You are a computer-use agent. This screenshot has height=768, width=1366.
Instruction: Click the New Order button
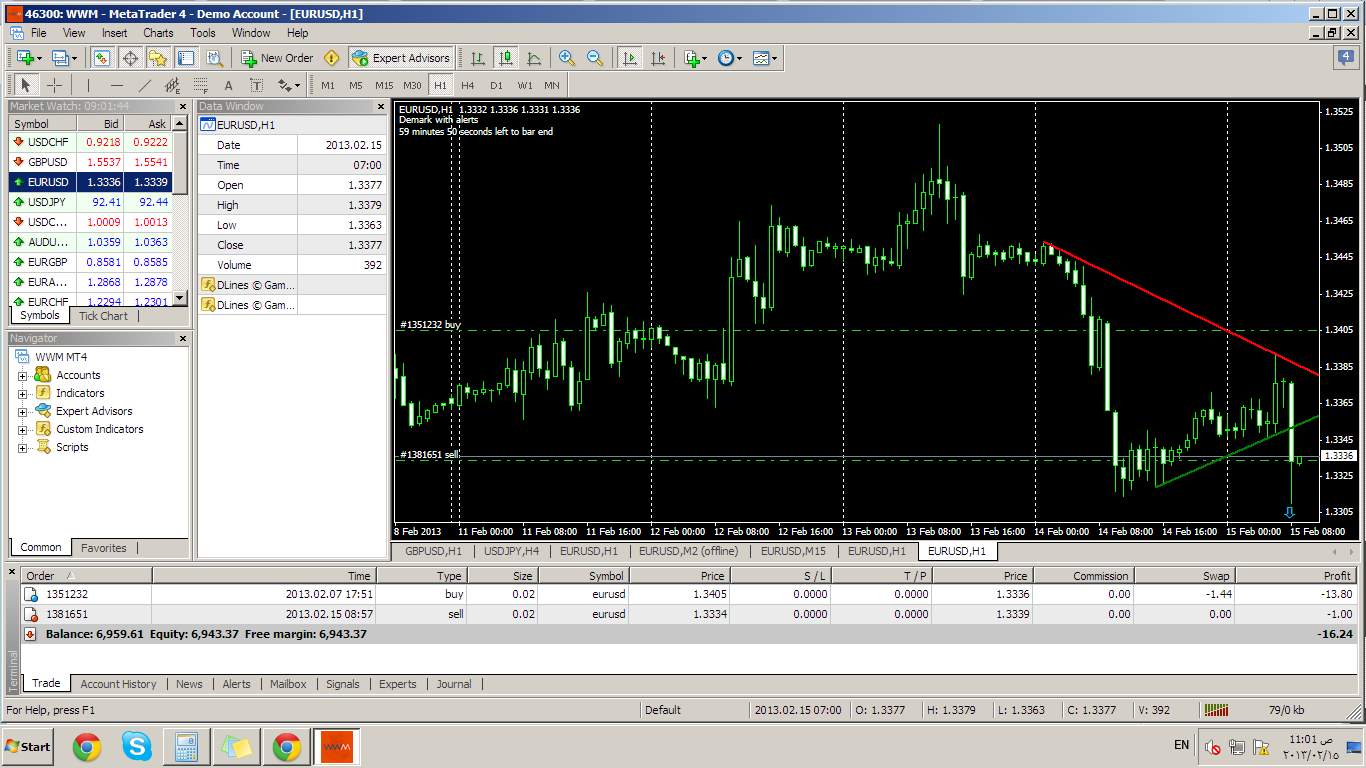pyautogui.click(x=277, y=58)
